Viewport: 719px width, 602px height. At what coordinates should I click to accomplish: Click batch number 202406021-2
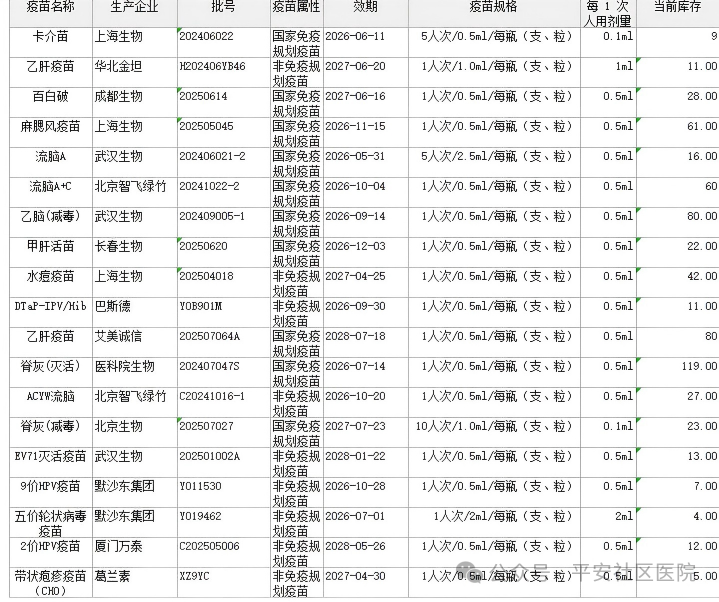coord(212,156)
